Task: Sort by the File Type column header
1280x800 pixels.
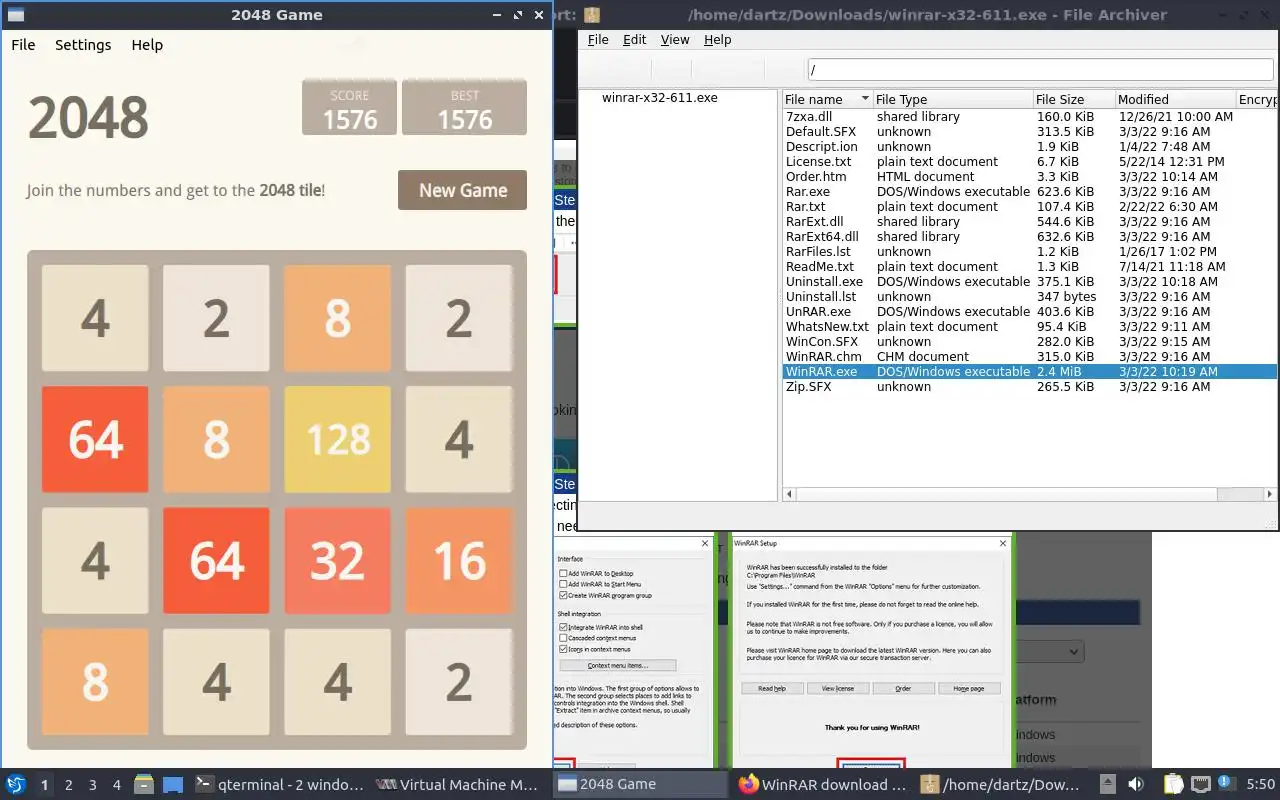Action: pyautogui.click(x=952, y=99)
